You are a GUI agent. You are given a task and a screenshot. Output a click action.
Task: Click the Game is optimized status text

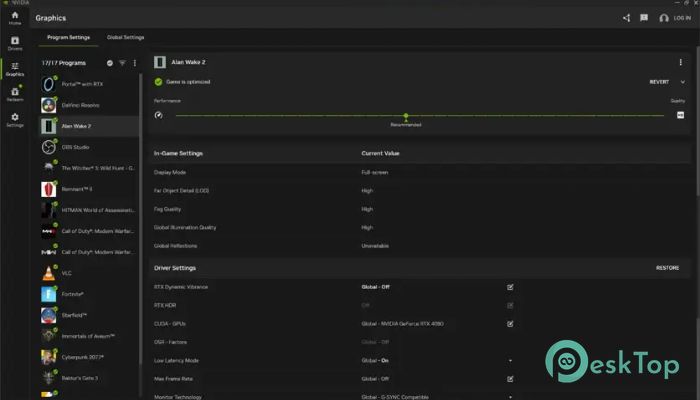coord(188,82)
